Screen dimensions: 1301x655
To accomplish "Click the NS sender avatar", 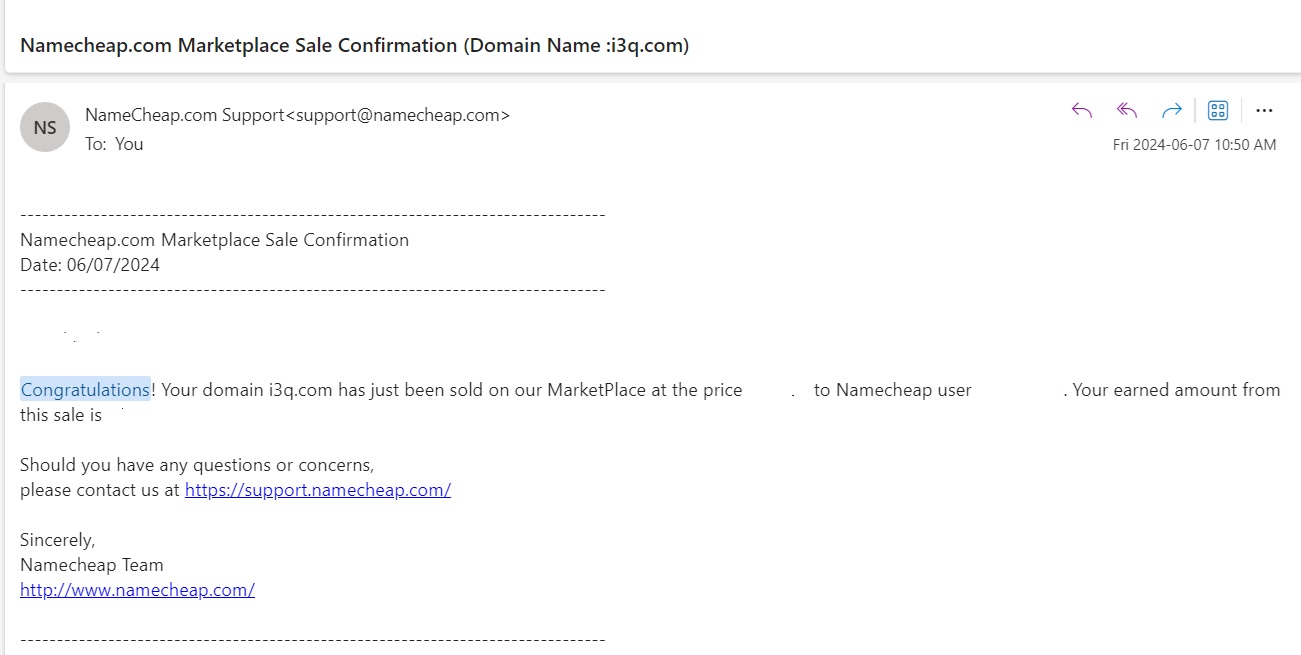I will (45, 128).
